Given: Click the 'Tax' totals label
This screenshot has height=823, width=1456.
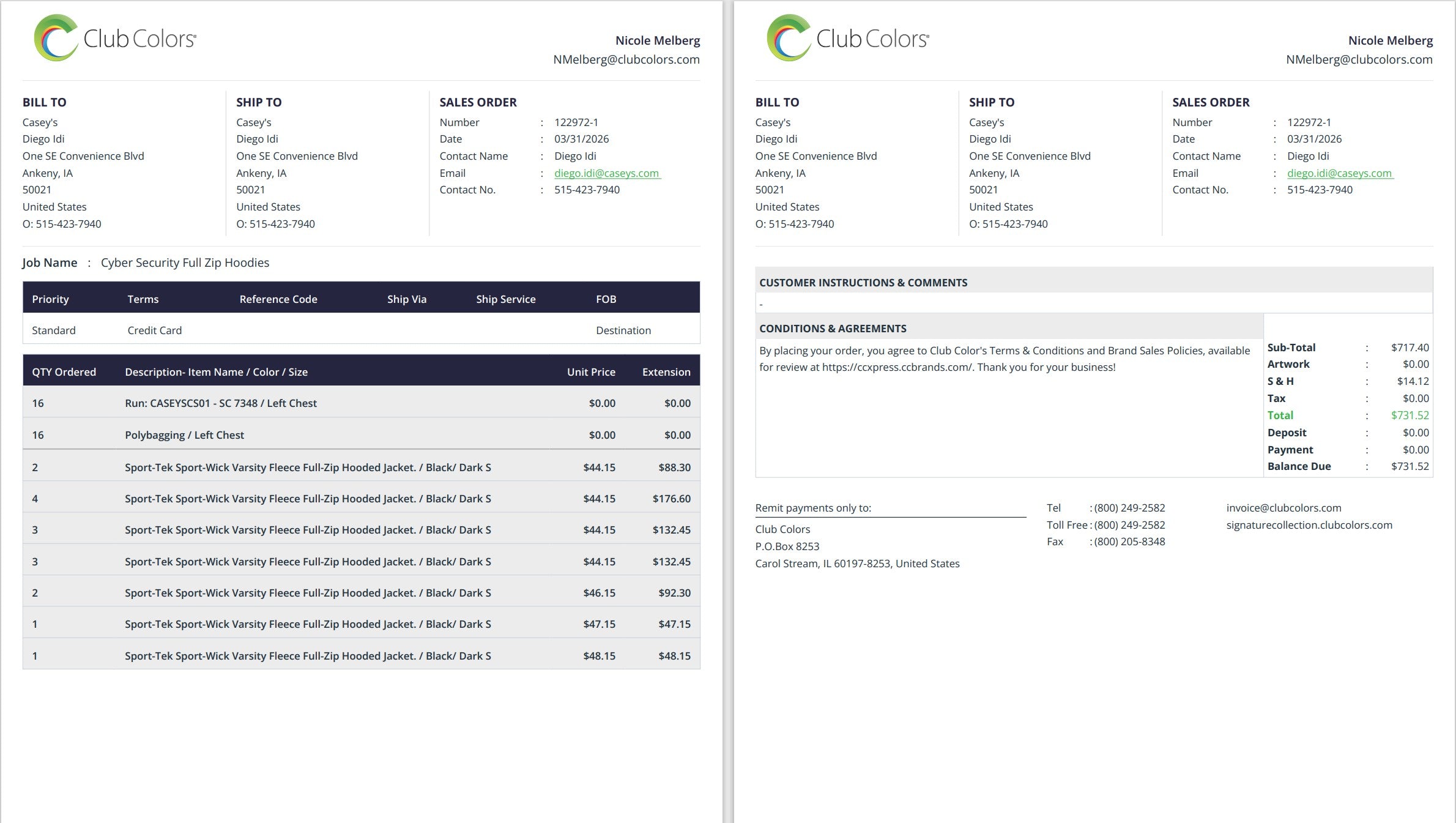Looking at the screenshot, I should 1276,398.
